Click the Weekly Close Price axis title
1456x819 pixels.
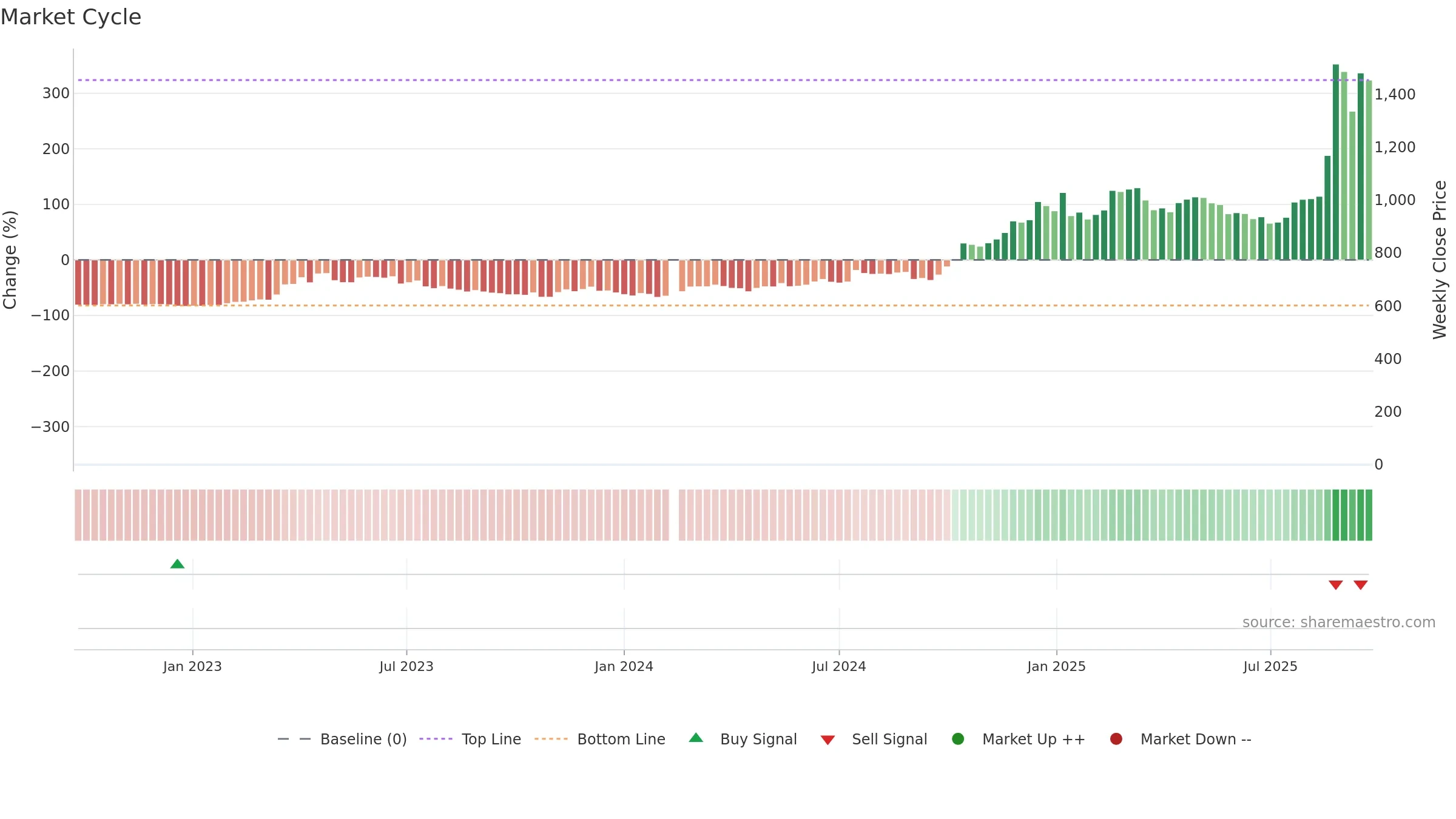pos(1440,260)
